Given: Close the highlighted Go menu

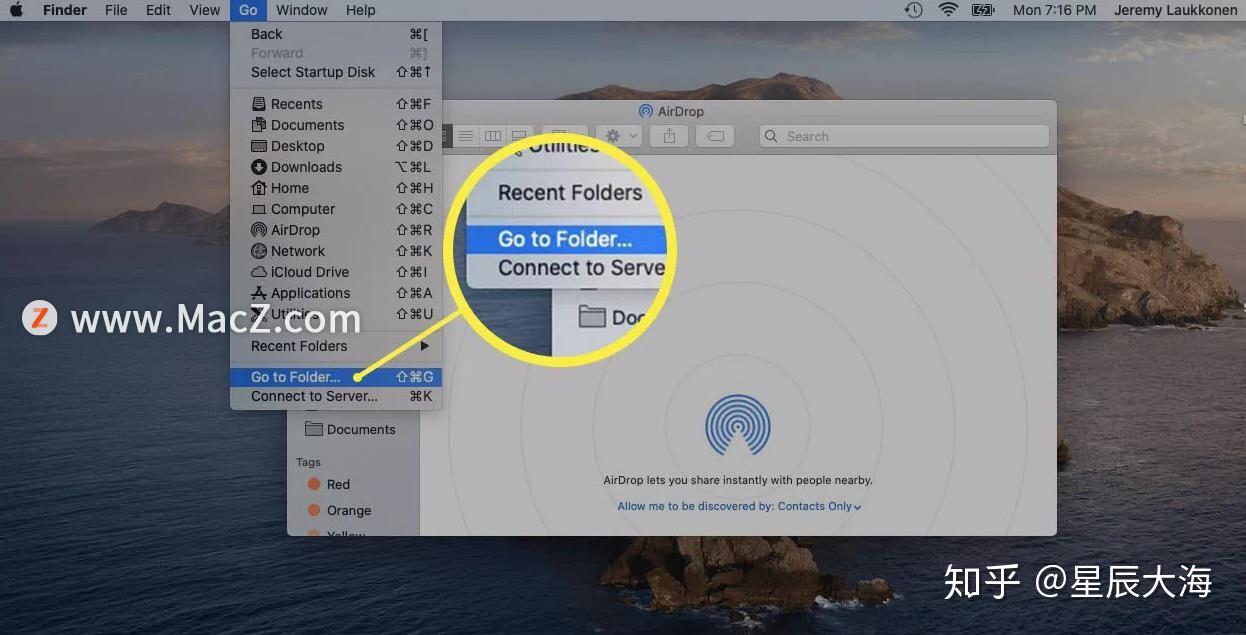Looking at the screenshot, I should [248, 10].
